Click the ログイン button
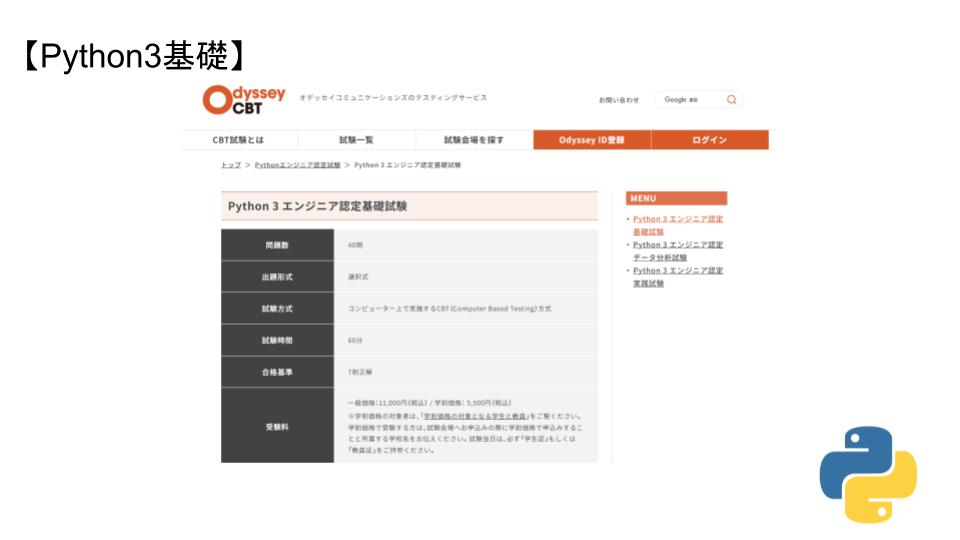This screenshot has height=540, width=960. (709, 140)
